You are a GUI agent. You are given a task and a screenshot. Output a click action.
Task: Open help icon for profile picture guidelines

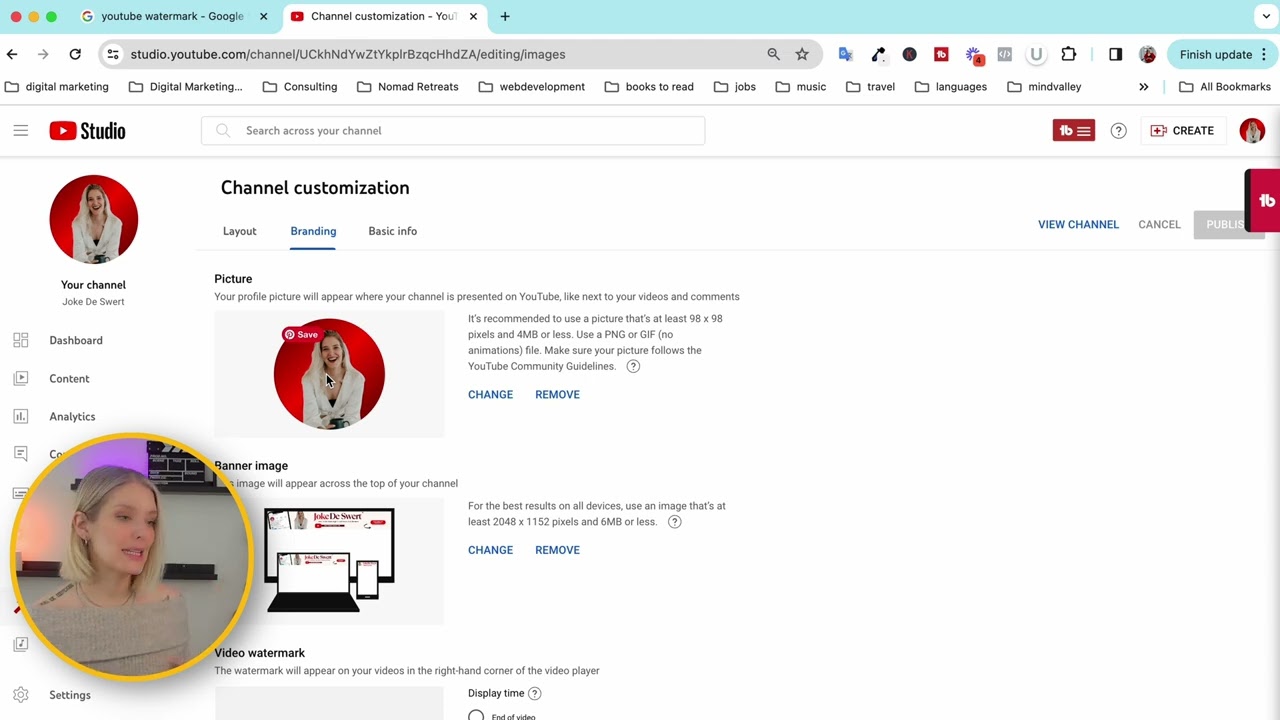click(633, 366)
